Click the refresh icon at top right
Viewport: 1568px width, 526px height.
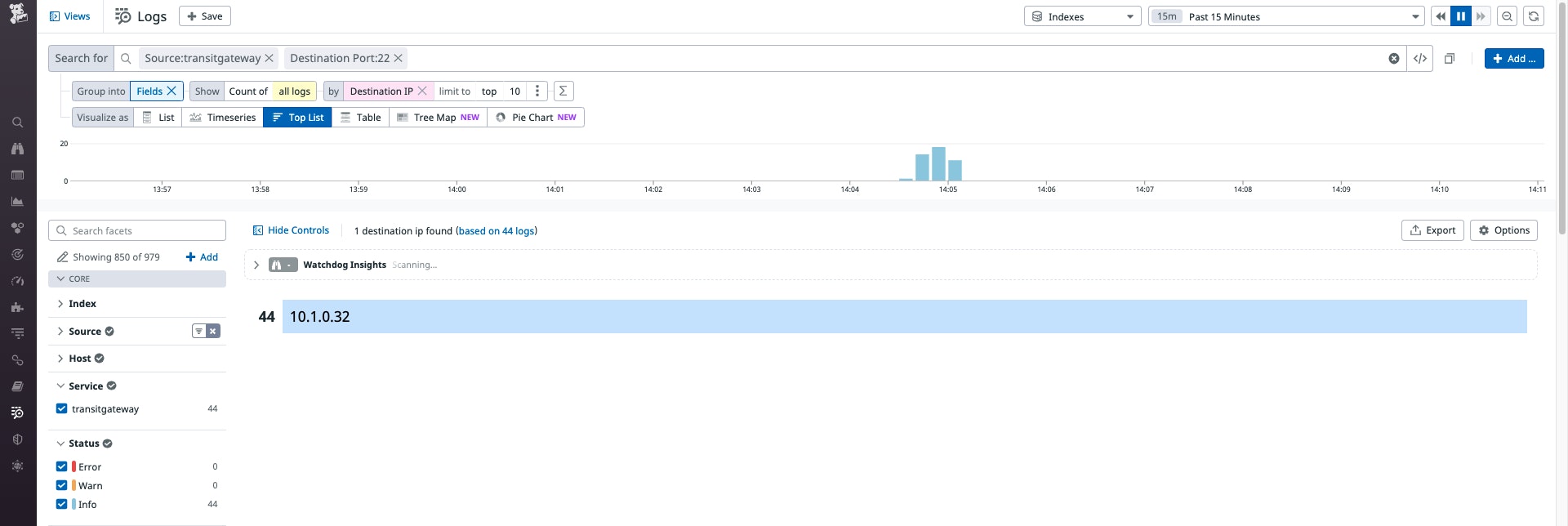1533,16
